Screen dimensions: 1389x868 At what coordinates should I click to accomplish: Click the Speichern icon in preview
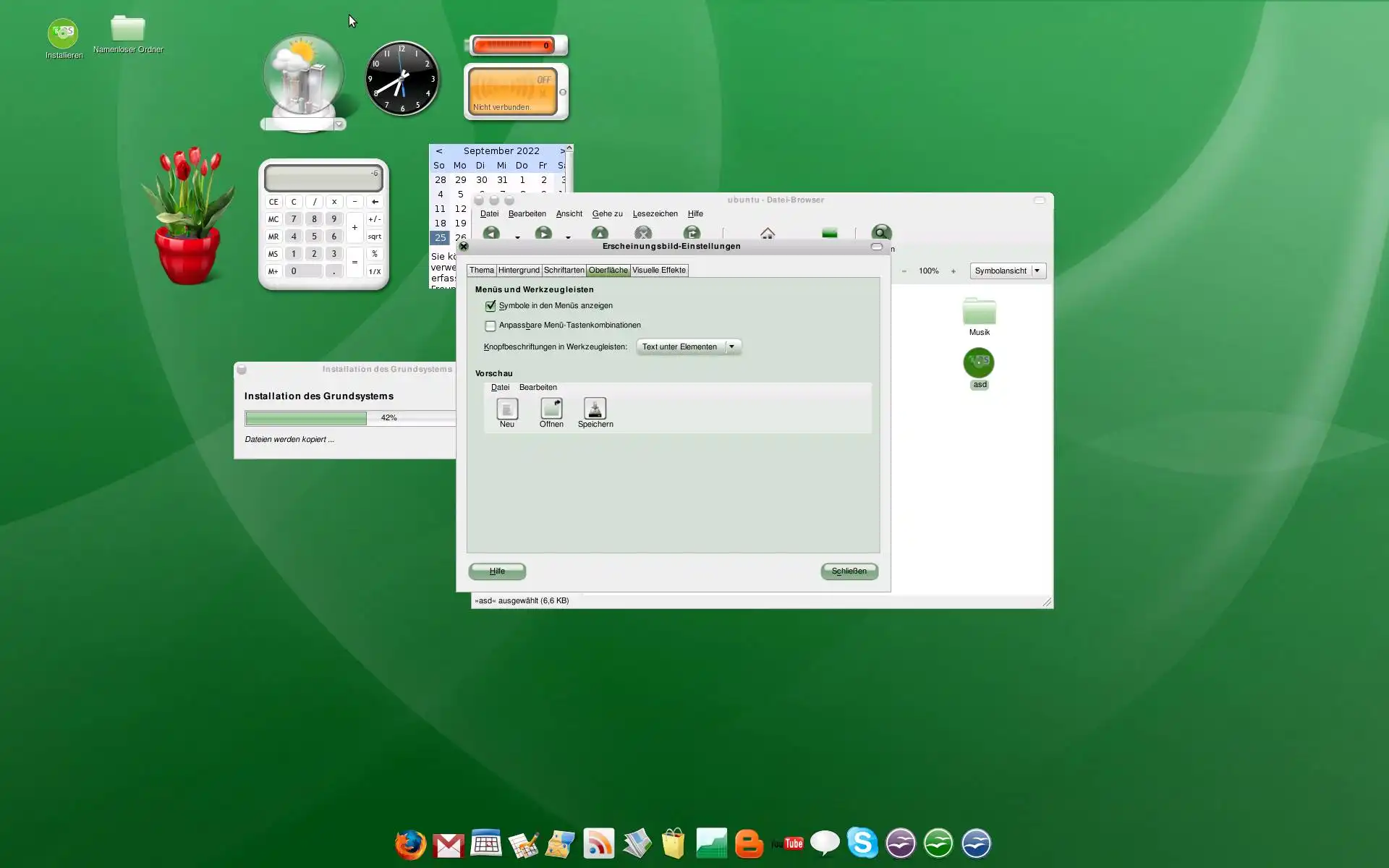[x=595, y=409]
